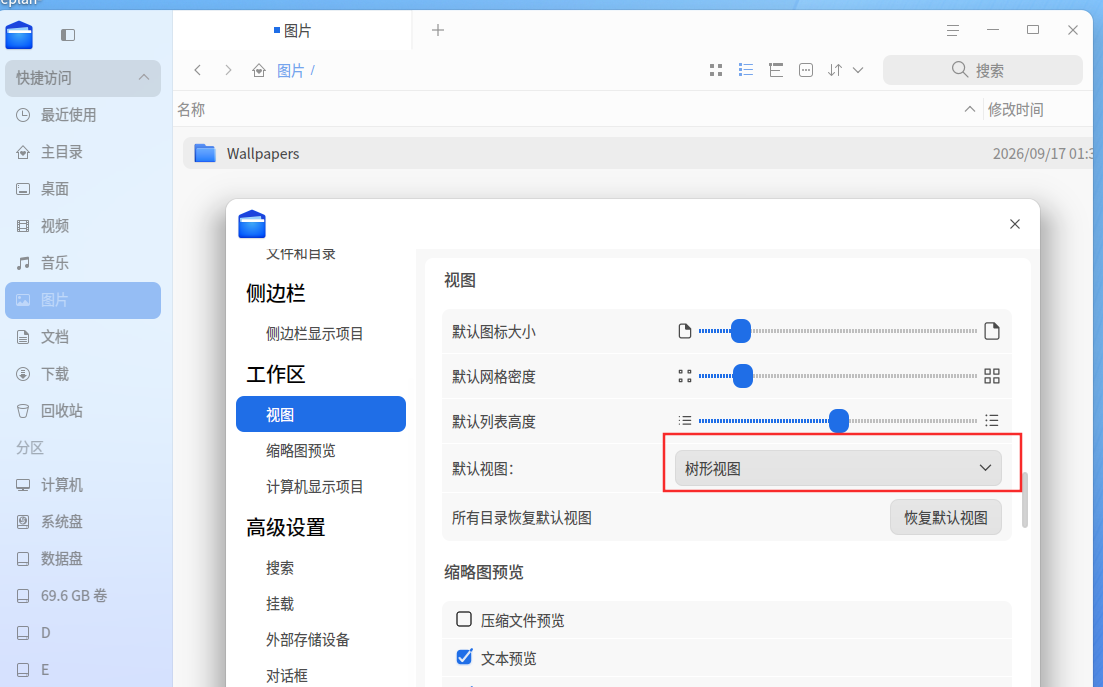Click the 默认网格密度 slider
This screenshot has width=1103, height=687.
click(x=837, y=376)
